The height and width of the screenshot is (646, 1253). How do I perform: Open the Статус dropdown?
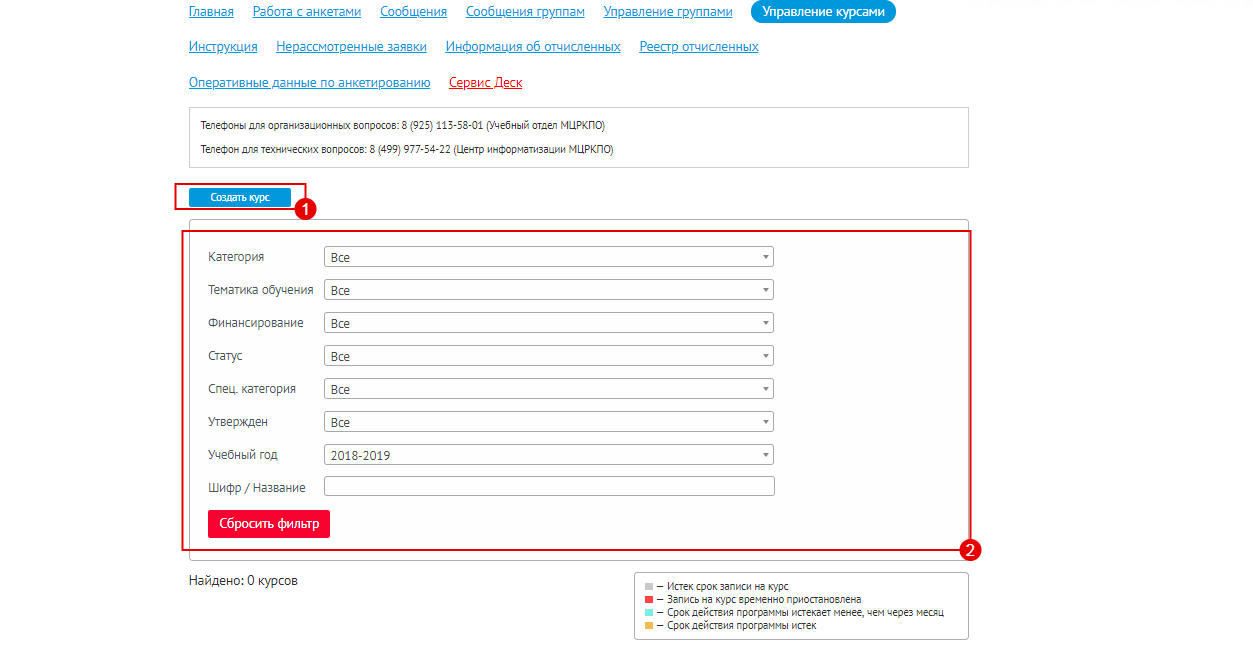tap(549, 356)
